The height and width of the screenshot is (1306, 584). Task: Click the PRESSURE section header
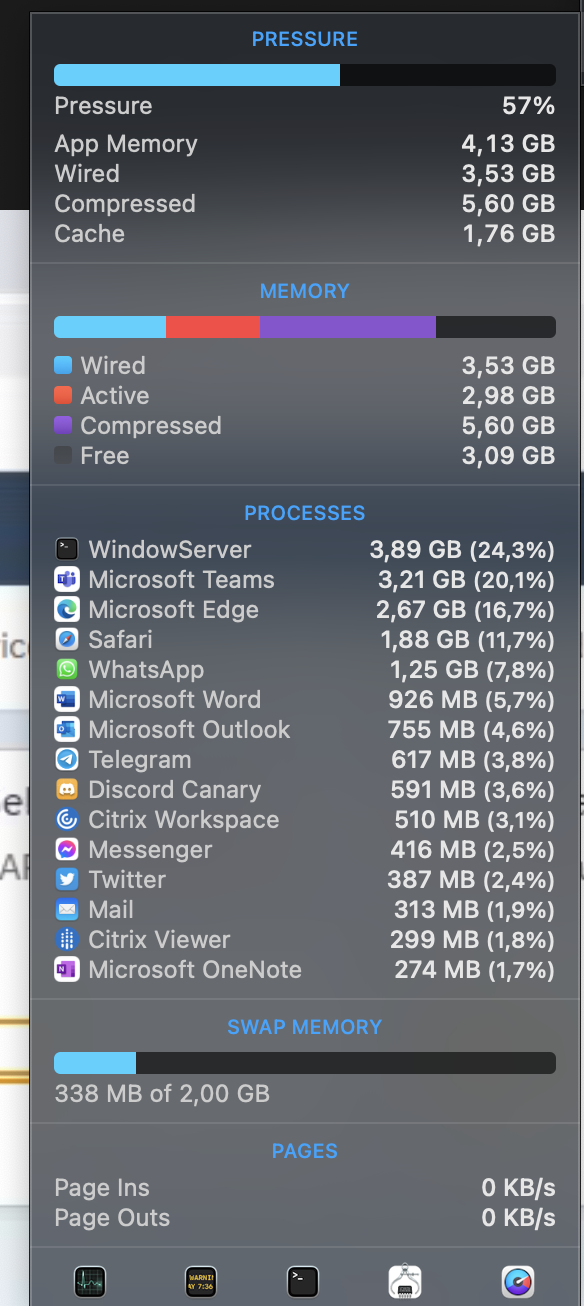305,40
